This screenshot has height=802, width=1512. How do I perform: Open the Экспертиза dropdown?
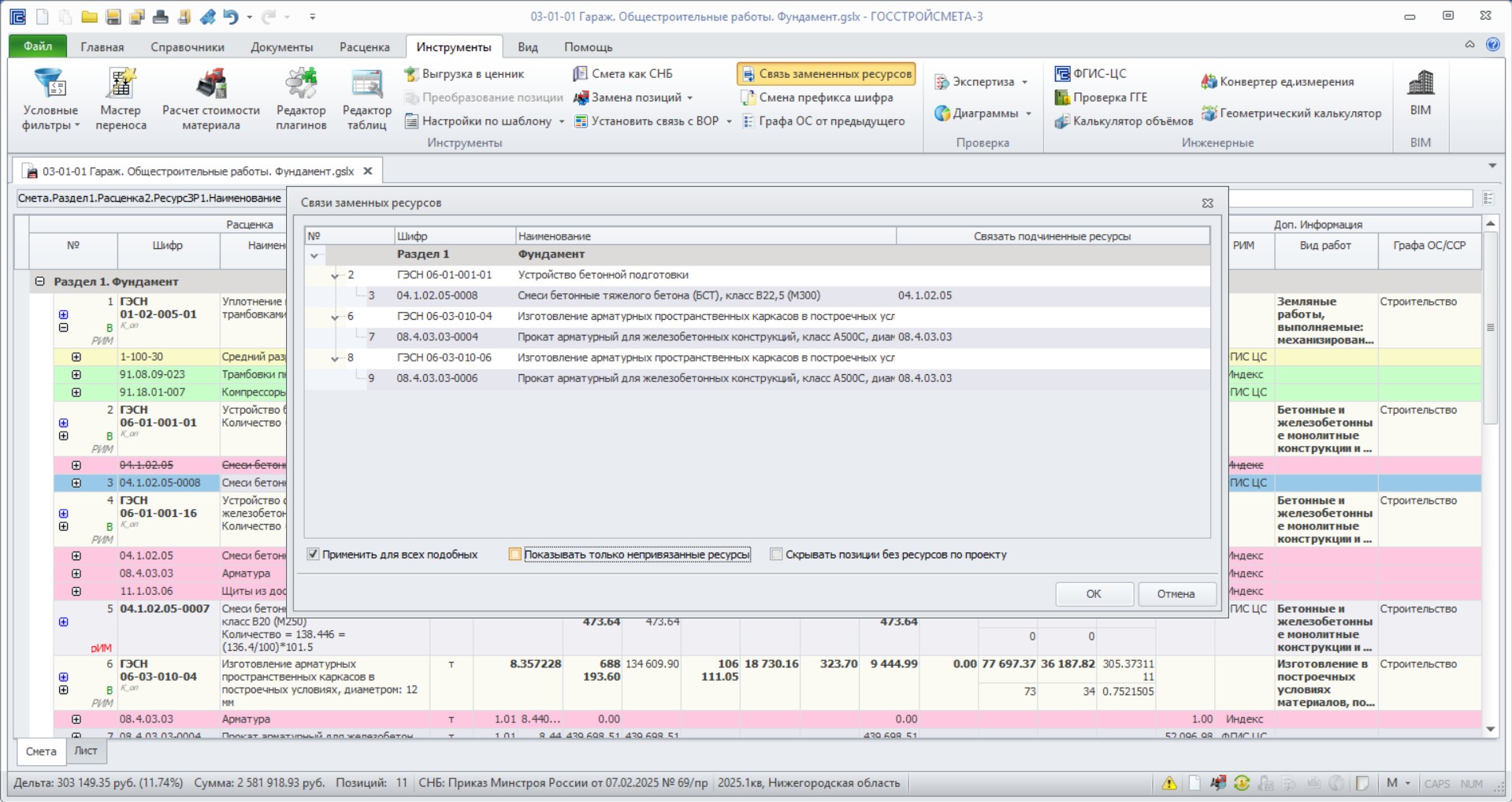(982, 82)
